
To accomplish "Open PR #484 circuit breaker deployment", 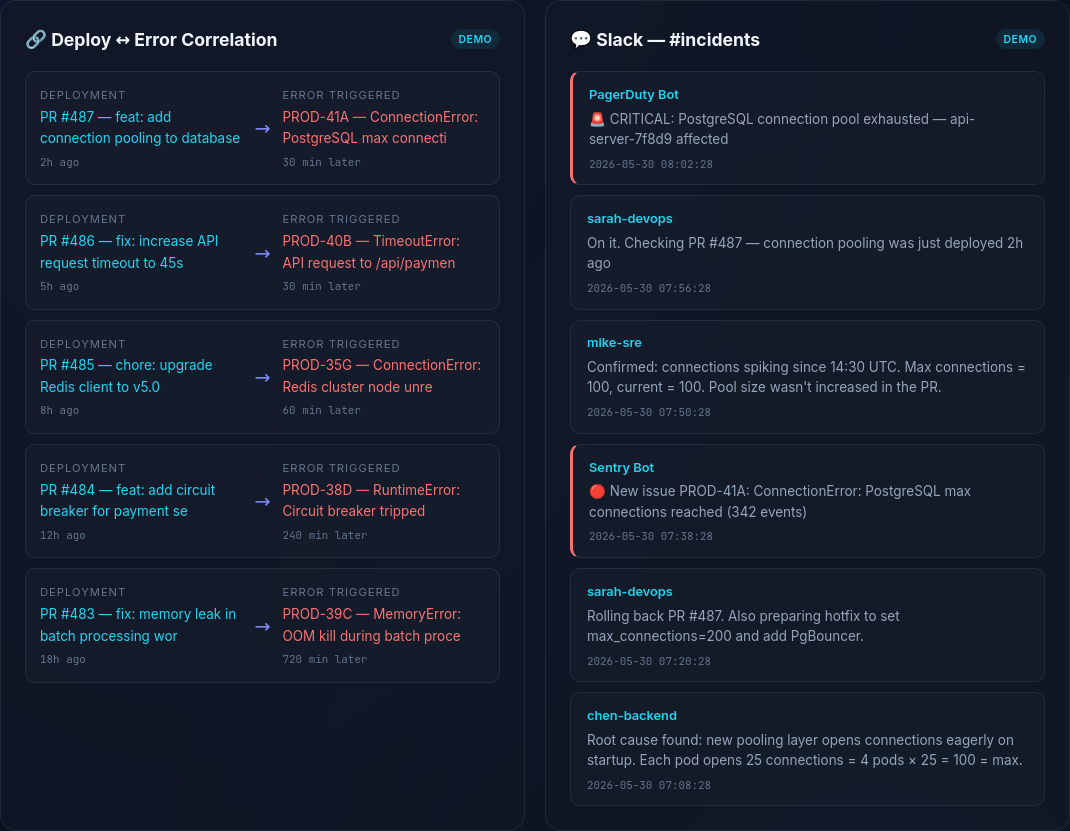I will point(128,500).
